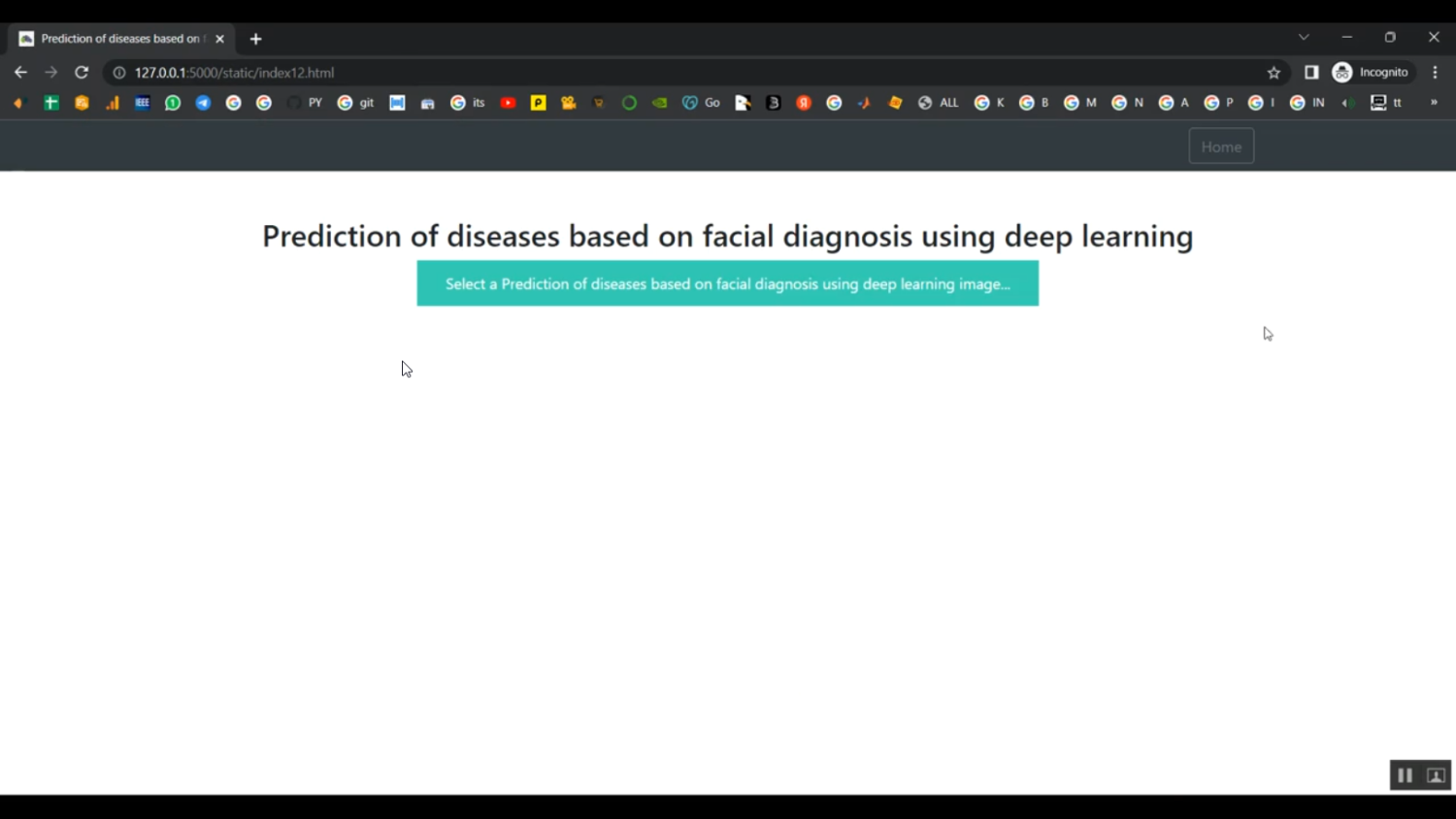1456x819 pixels.
Task: Click the 'Prediction of diseases' page heading
Action: click(728, 236)
